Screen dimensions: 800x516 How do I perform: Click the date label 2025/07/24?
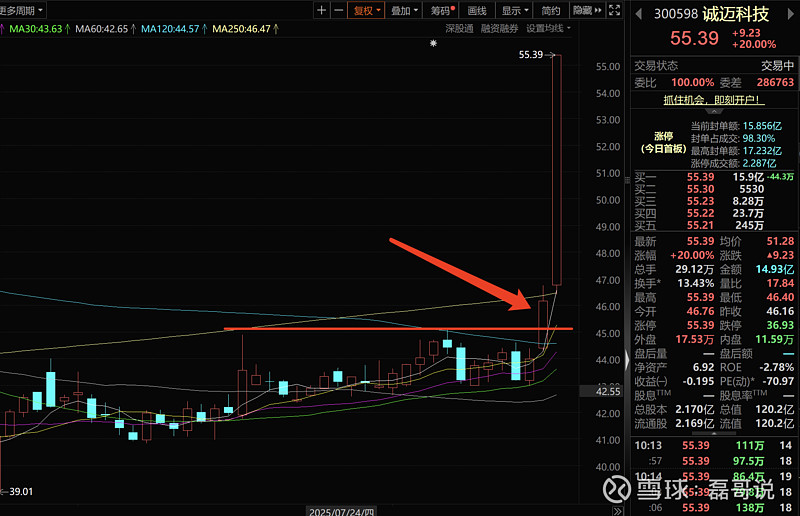[341, 511]
